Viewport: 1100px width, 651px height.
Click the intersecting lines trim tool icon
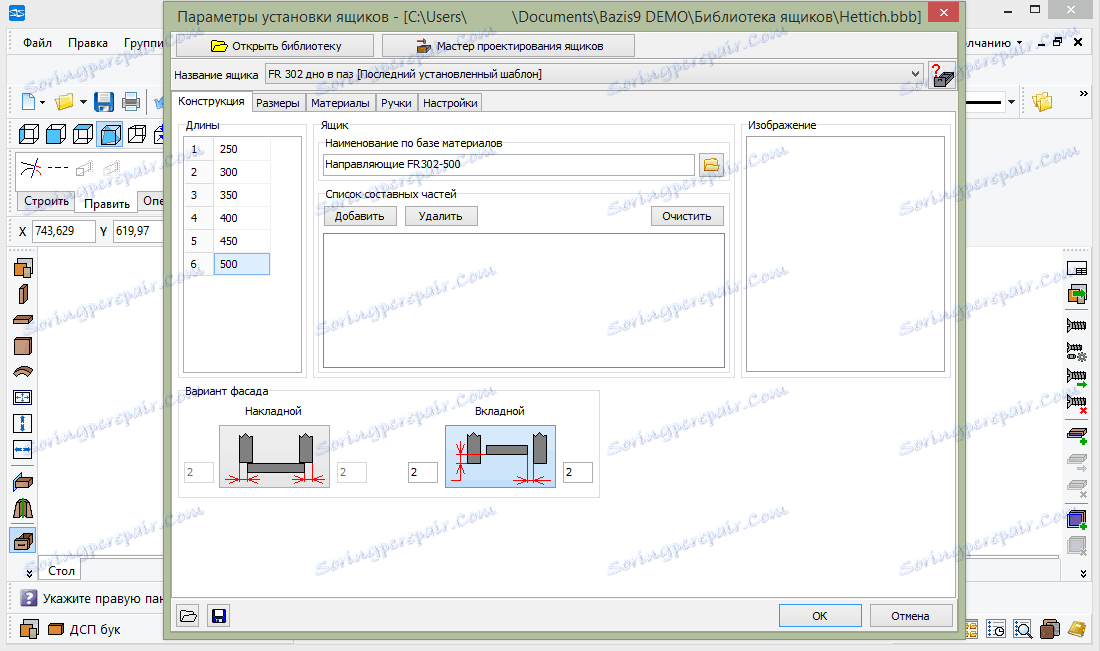[x=31, y=168]
